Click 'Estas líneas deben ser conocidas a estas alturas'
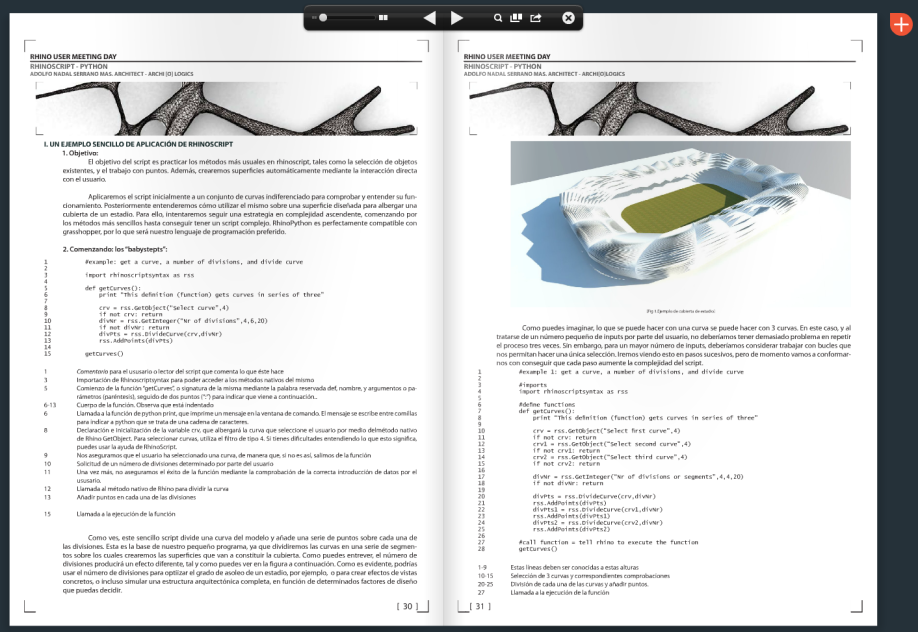This screenshot has width=918, height=632. point(574,568)
